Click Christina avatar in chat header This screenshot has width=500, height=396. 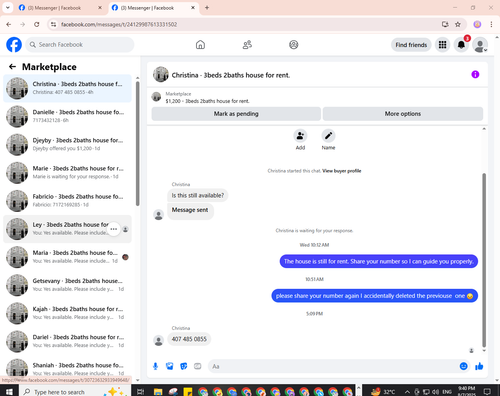[161, 74]
